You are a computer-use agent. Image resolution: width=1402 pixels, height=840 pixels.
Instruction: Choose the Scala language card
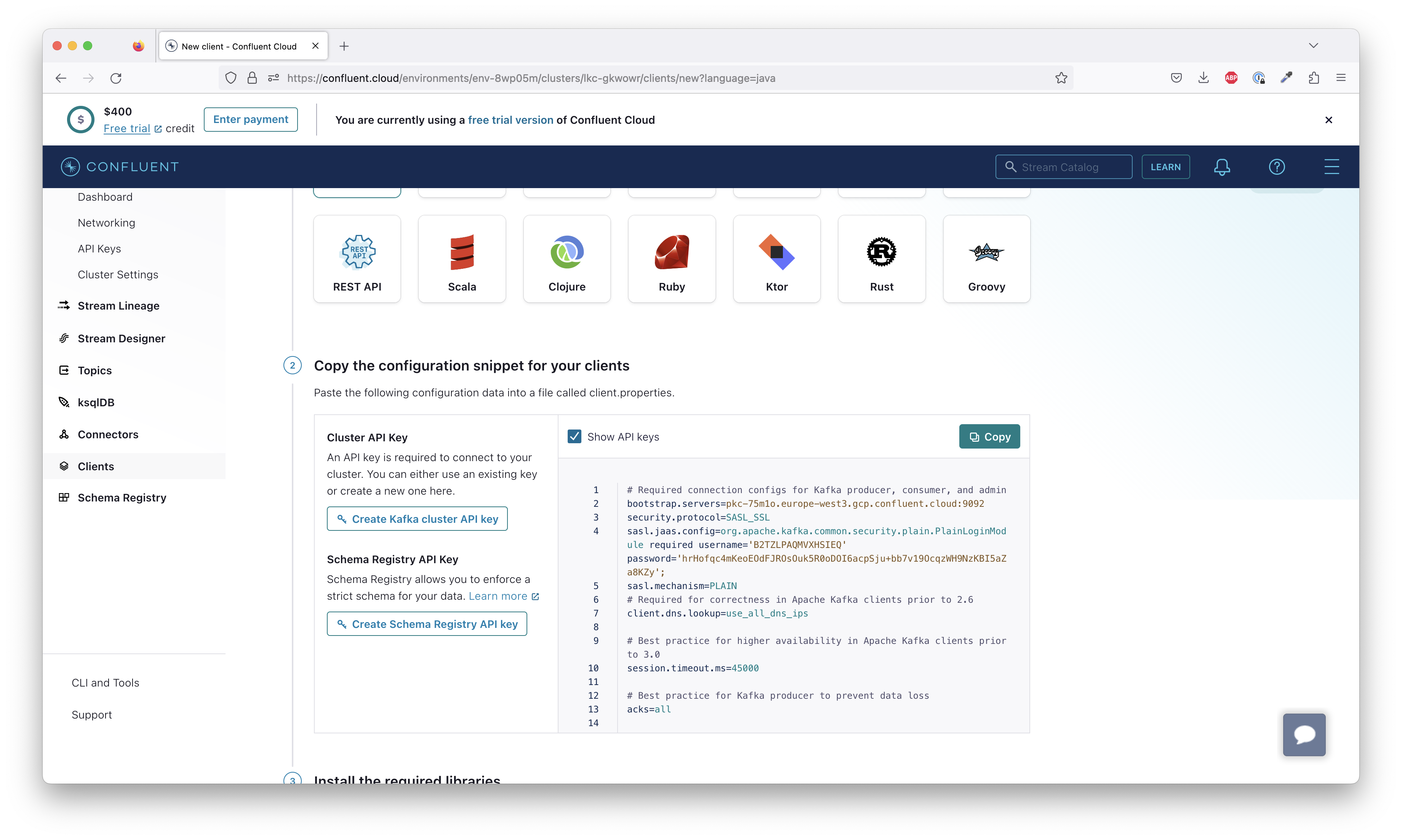pos(461,259)
